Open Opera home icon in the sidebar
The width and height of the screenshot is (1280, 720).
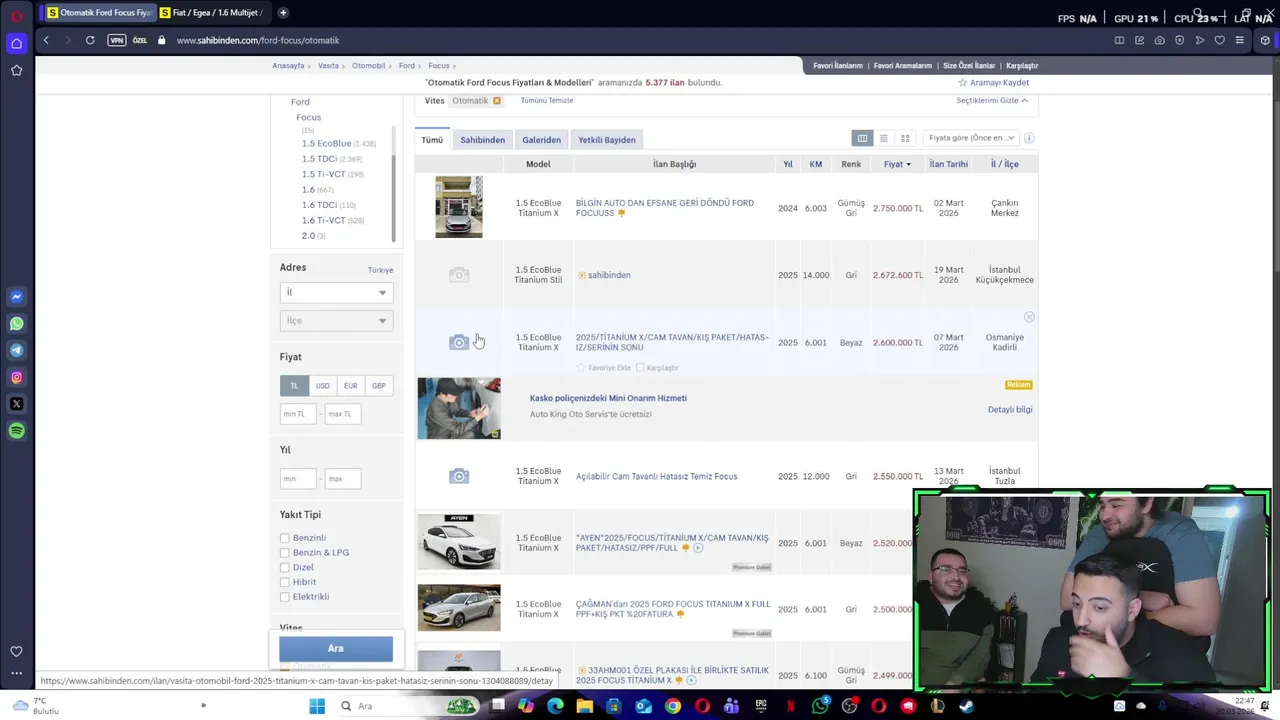(x=16, y=43)
